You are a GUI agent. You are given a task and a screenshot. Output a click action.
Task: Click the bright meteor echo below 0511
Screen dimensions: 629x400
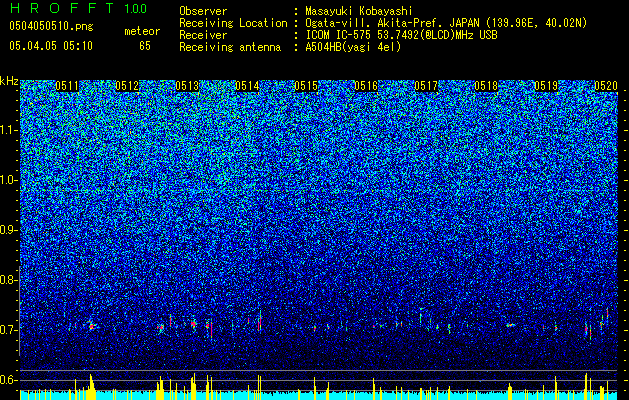point(91,326)
